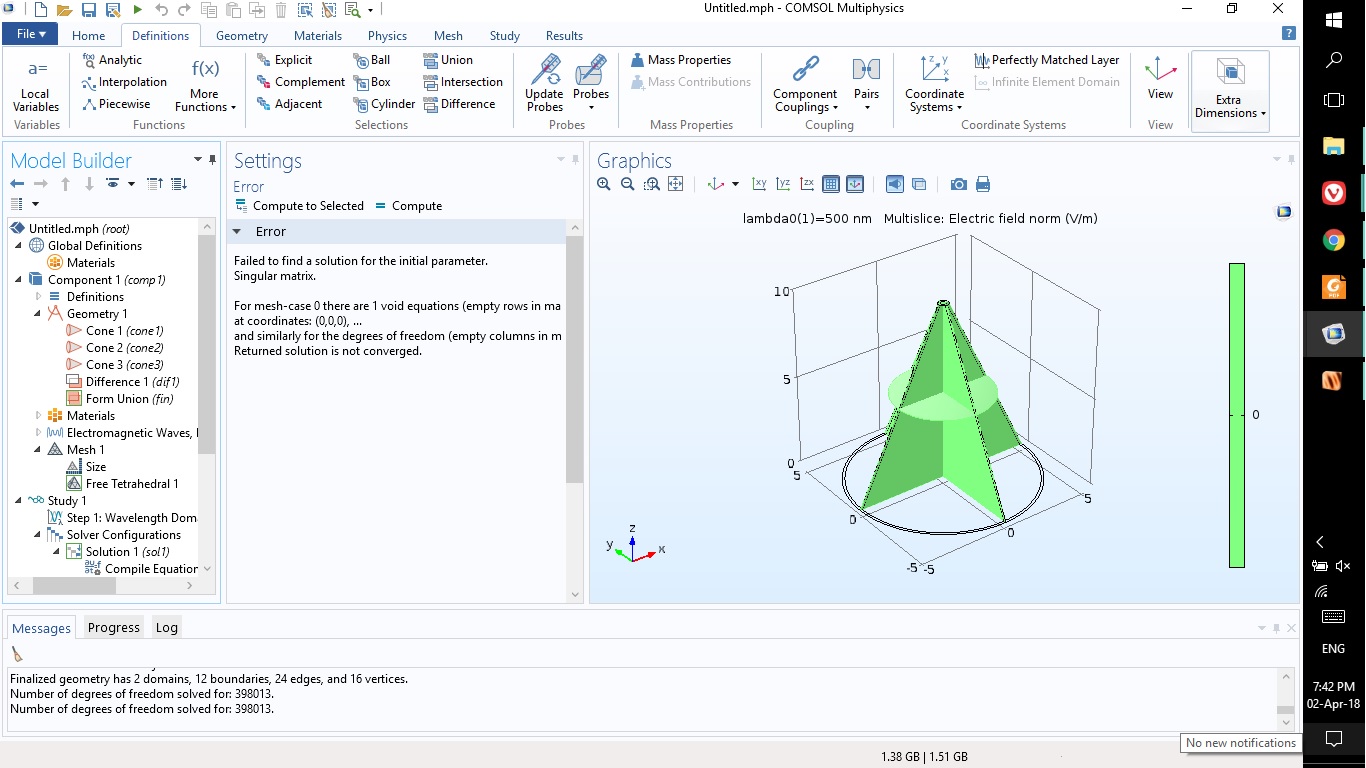This screenshot has width=1366, height=768.
Task: Toggle the grid display in Graphics
Action: pyautogui.click(x=831, y=184)
